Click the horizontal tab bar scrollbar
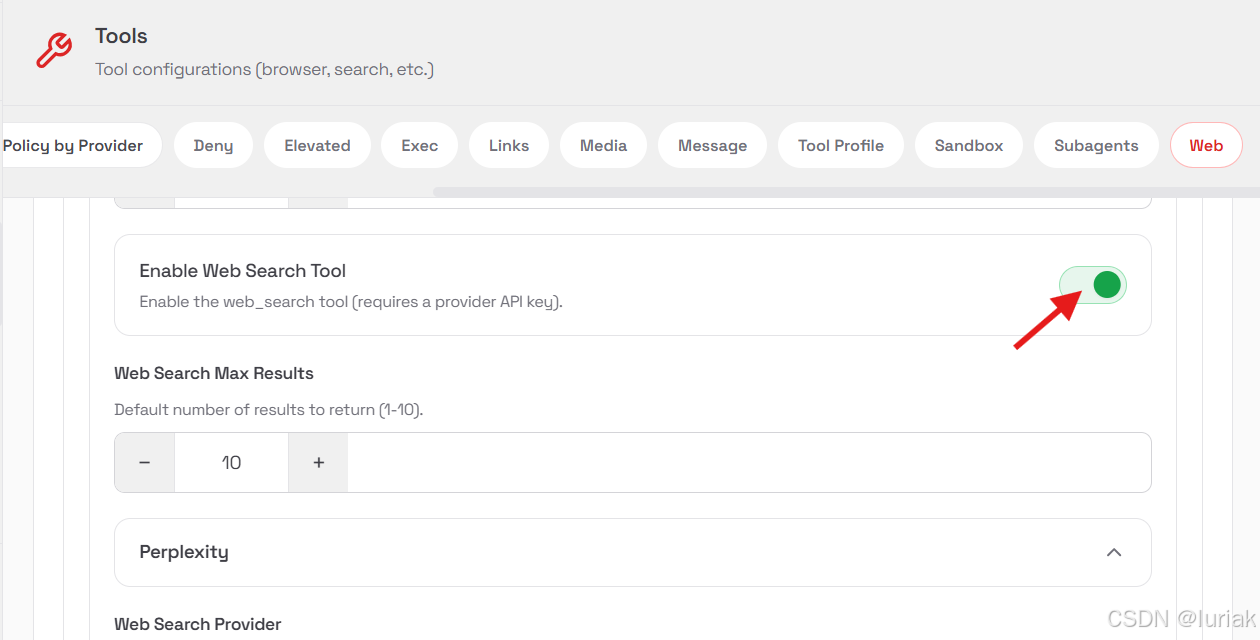The width and height of the screenshot is (1260, 640). pos(845,191)
